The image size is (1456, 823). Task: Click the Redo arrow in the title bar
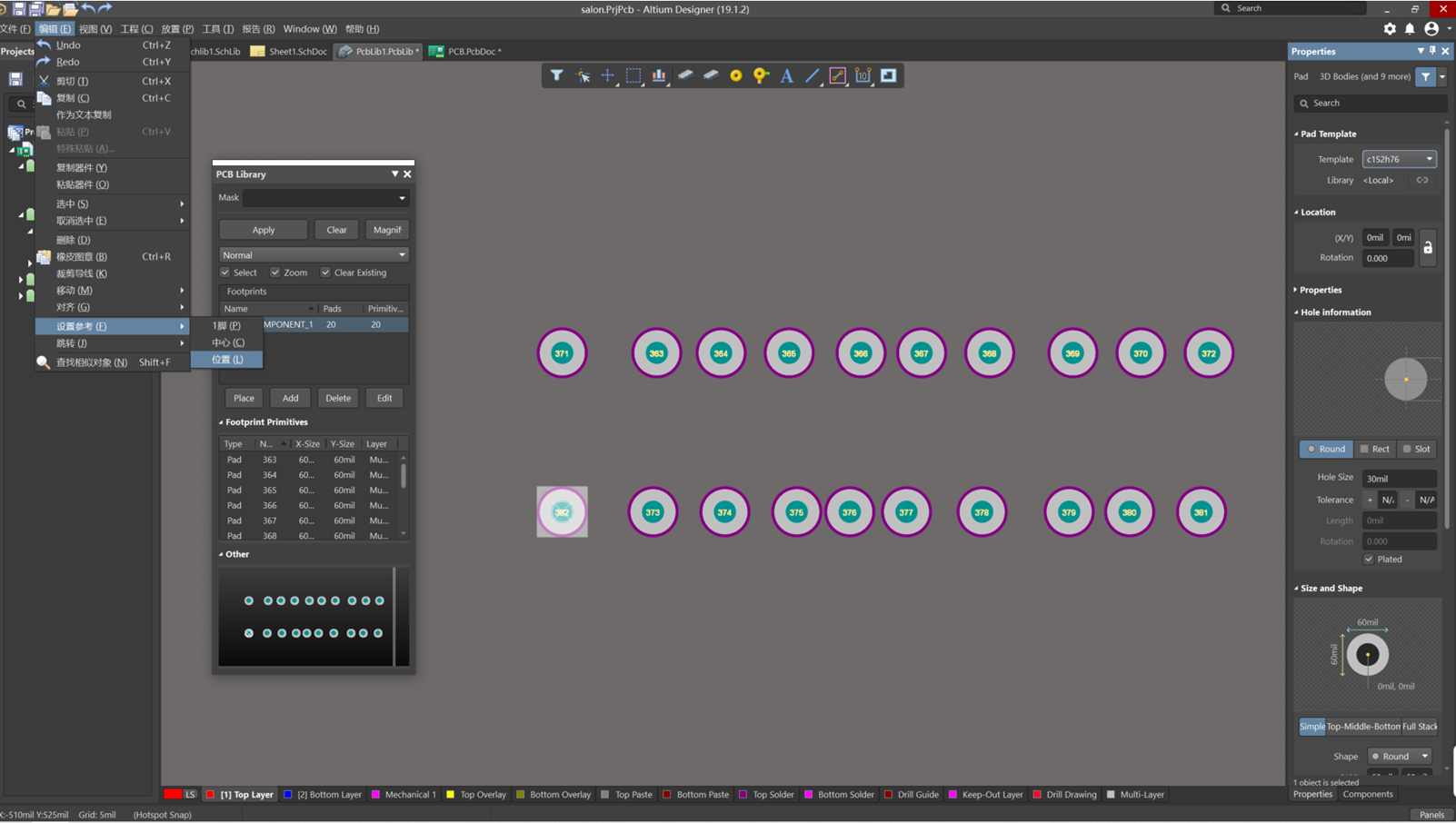(x=105, y=8)
